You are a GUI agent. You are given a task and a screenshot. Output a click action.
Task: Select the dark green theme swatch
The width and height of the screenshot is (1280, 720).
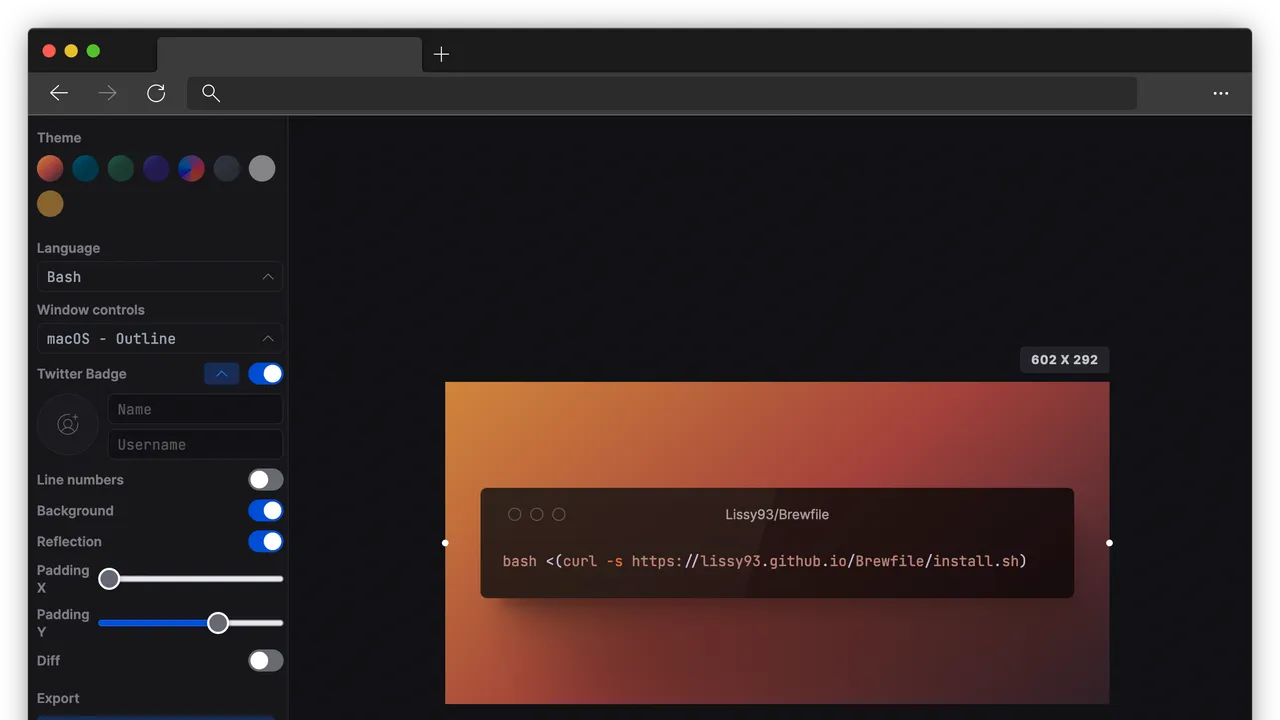121,168
